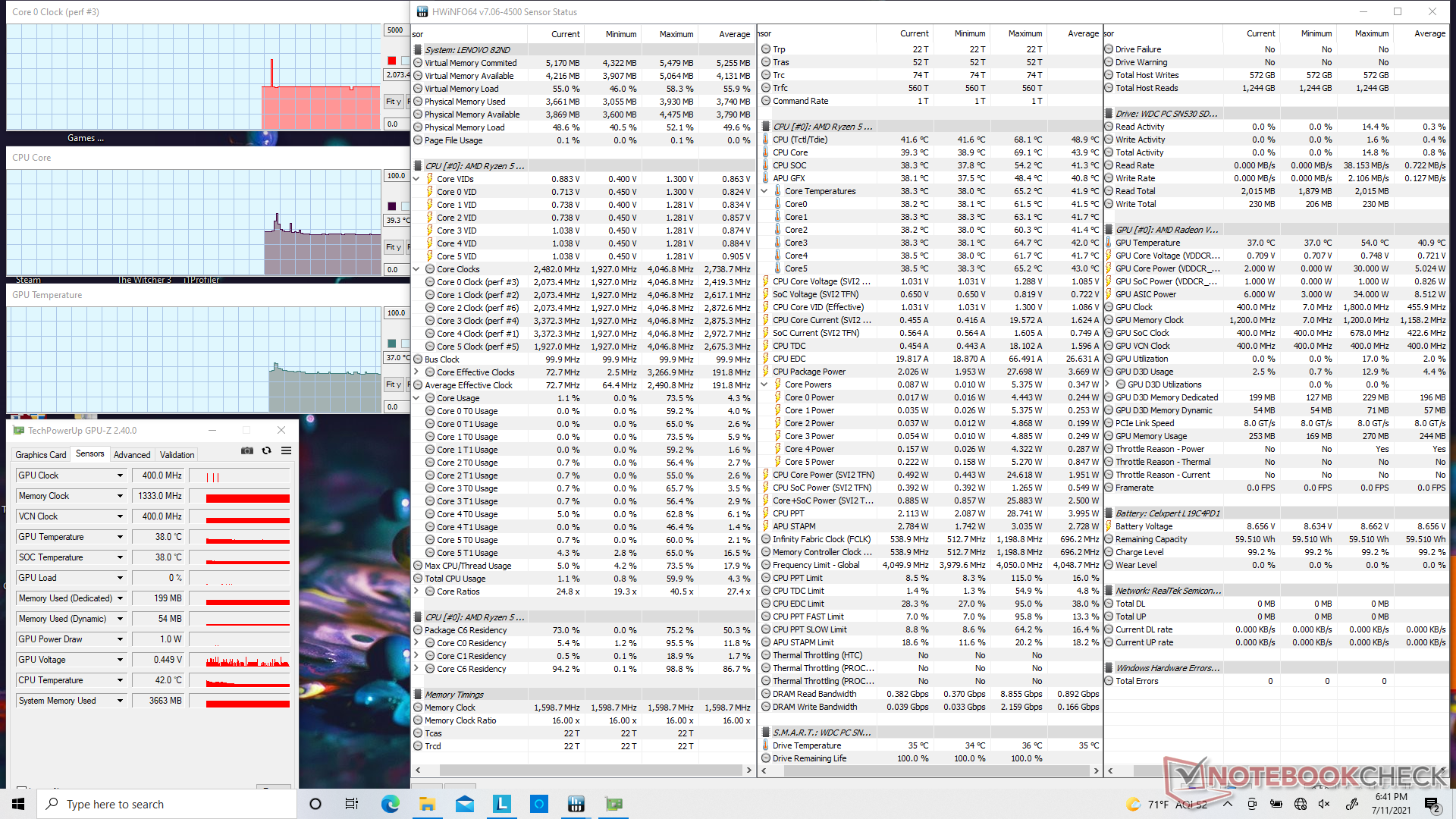This screenshot has width=1456, height=819.
Task: Open File Explorer from taskbar
Action: [x=428, y=804]
